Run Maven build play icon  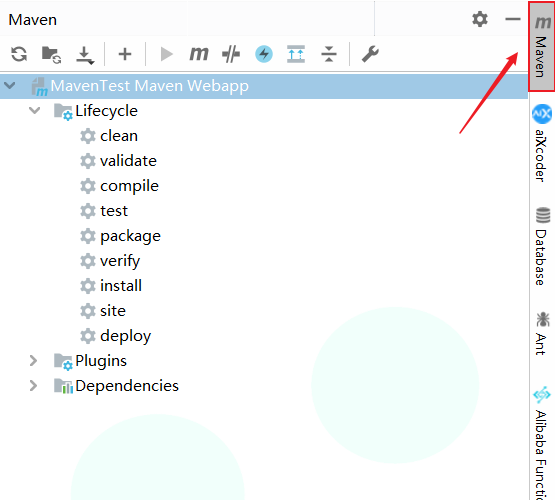166,54
